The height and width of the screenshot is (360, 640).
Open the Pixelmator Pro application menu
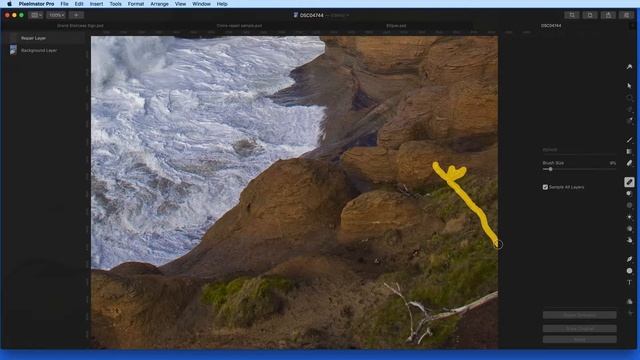(x=36, y=4)
